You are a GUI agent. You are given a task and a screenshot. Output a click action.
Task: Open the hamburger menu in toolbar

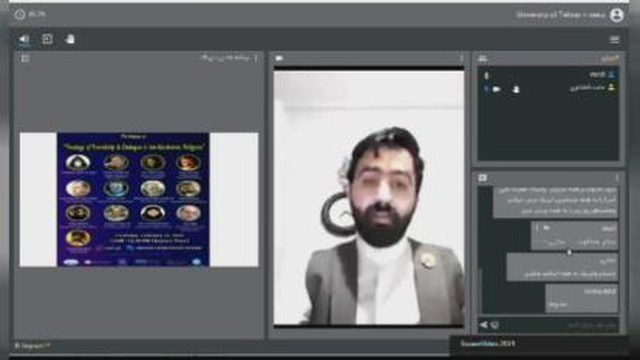click(x=614, y=40)
